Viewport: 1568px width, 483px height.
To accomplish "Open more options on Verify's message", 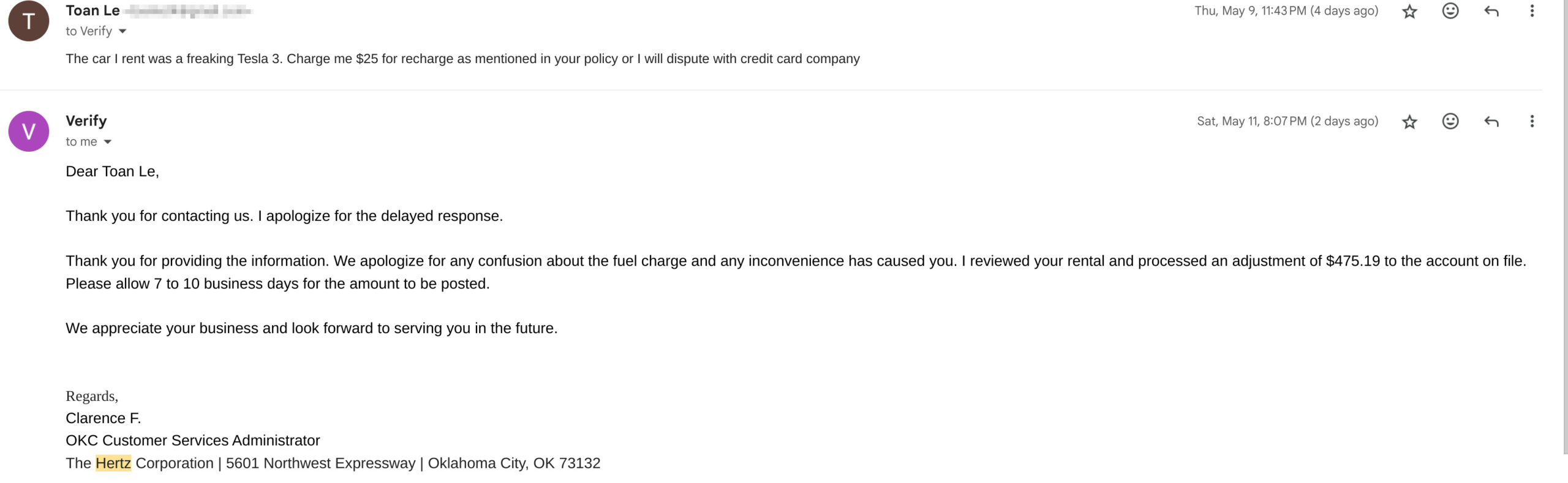I will pyautogui.click(x=1531, y=121).
